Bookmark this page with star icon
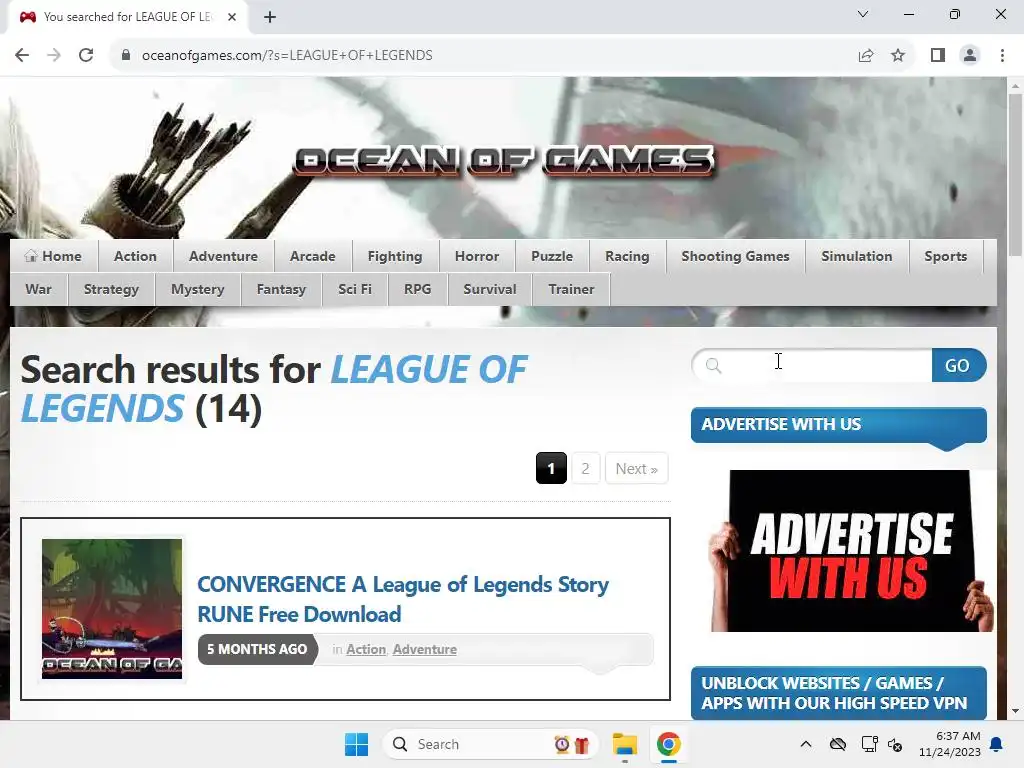Screen dimensions: 1024x768 click(898, 55)
